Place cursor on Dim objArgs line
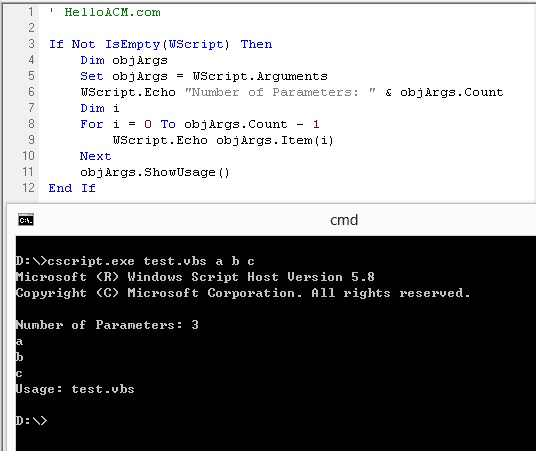Viewport: 536px width, 451px height. pos(124,61)
